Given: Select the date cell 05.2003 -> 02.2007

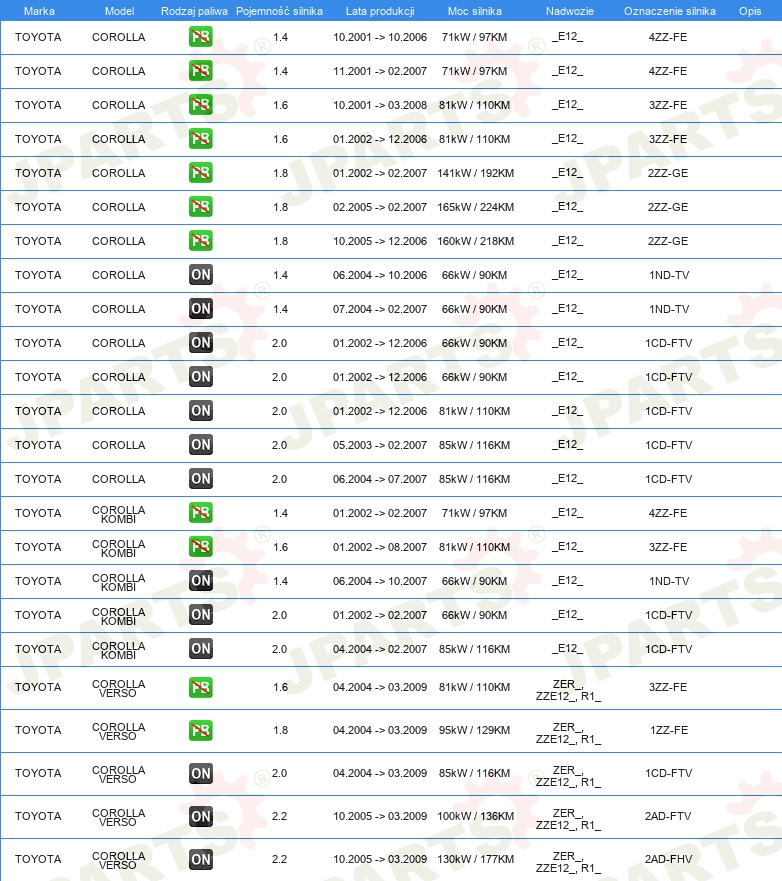Looking at the screenshot, I should pos(380,445).
